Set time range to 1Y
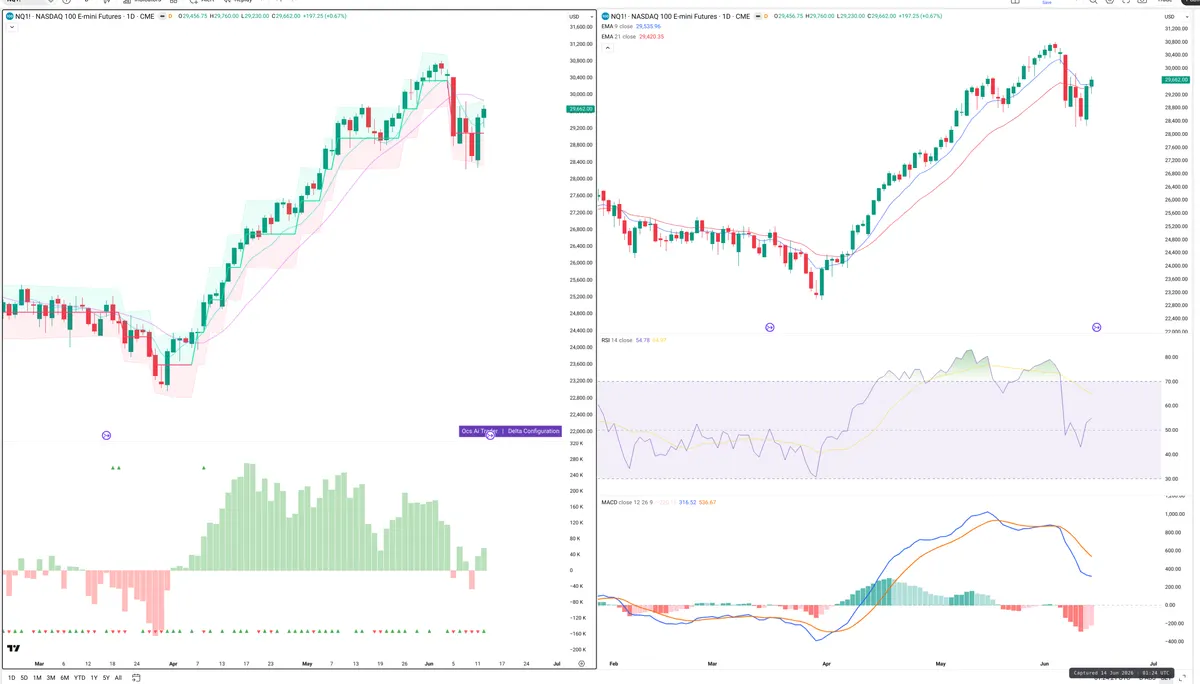Viewport: 1200px width, 684px height. point(94,678)
